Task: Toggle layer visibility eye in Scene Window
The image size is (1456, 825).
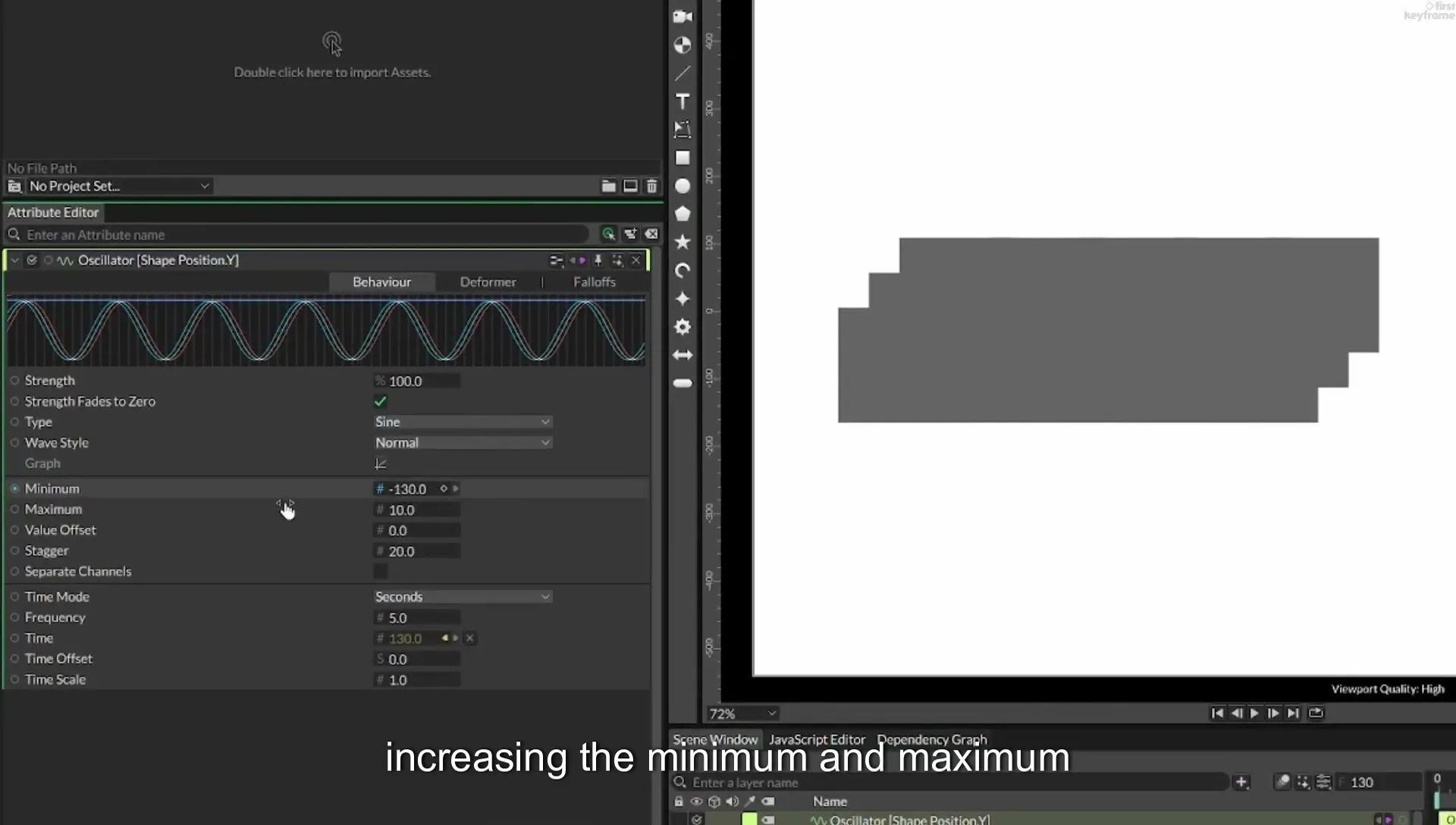Action: click(x=696, y=801)
